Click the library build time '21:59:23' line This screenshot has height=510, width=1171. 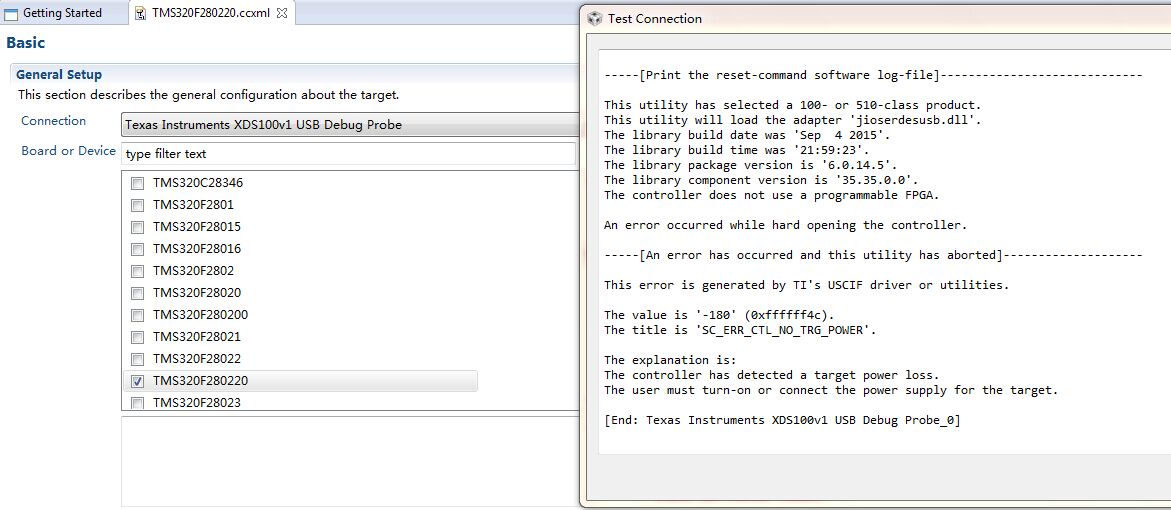(736, 150)
